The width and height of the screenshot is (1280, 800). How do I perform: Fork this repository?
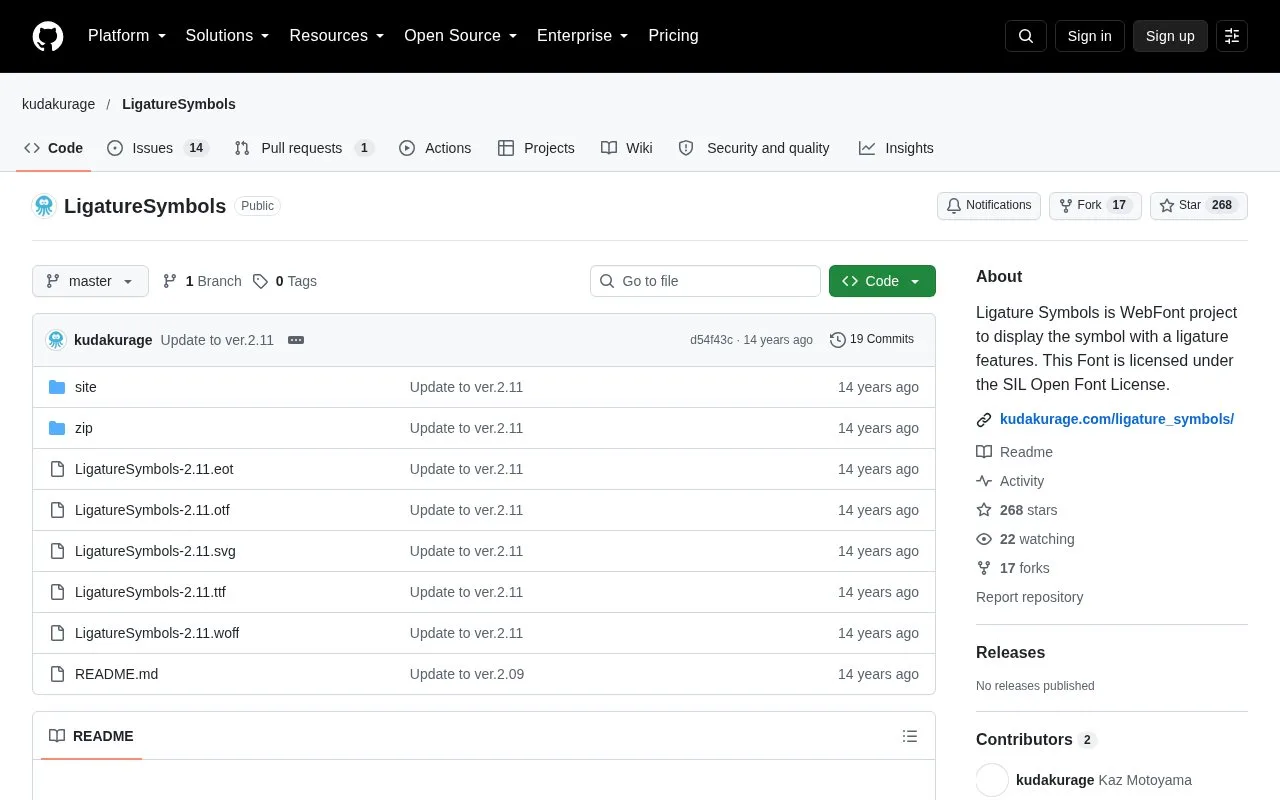tap(1095, 206)
